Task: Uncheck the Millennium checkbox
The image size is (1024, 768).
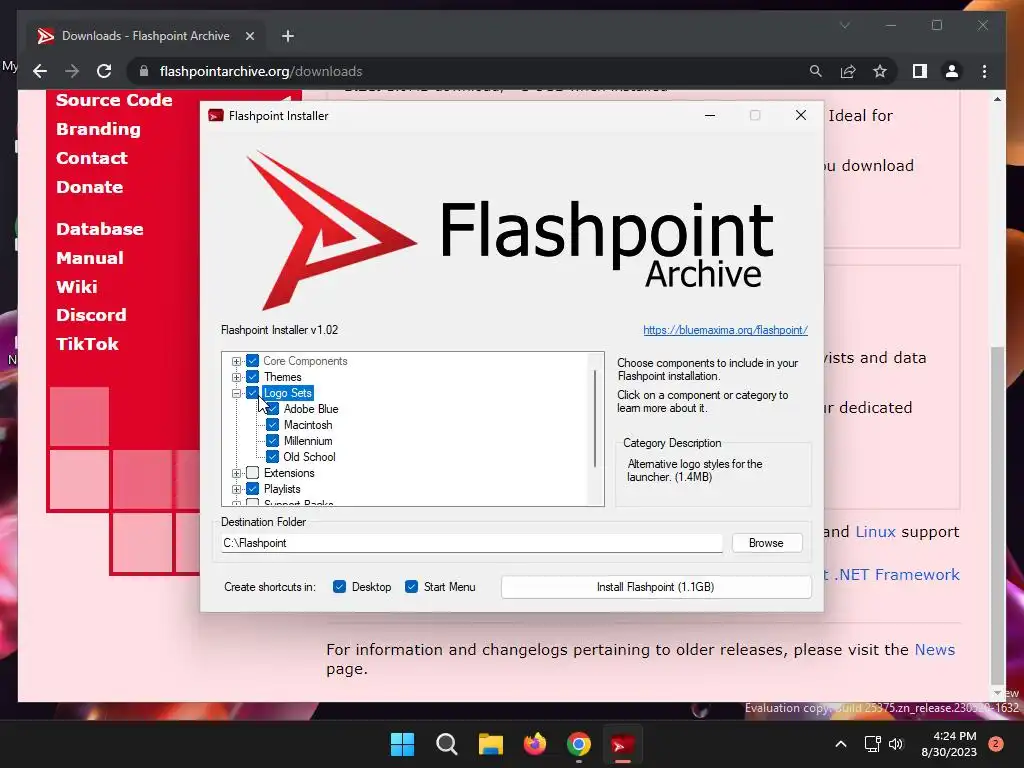Action: [x=273, y=441]
